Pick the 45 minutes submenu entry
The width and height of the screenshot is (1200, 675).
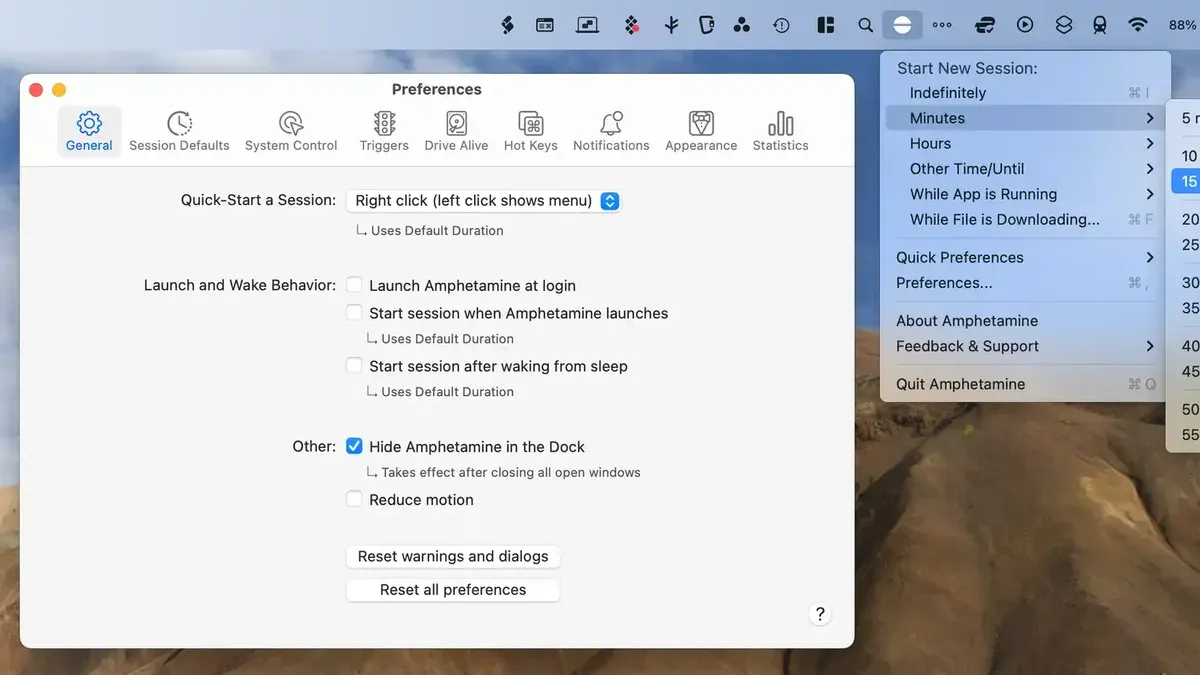(1185, 371)
